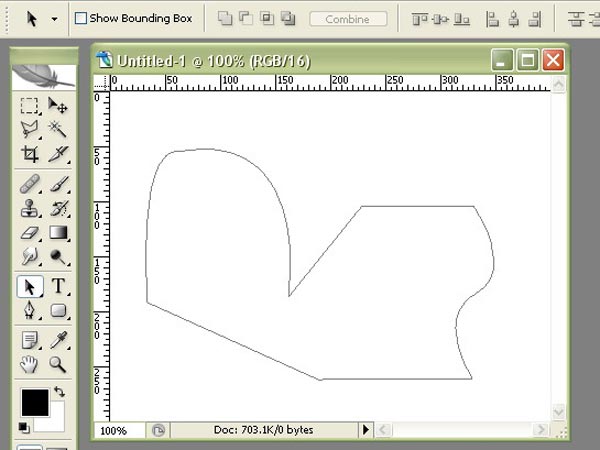Align right edges of paths

point(535,19)
